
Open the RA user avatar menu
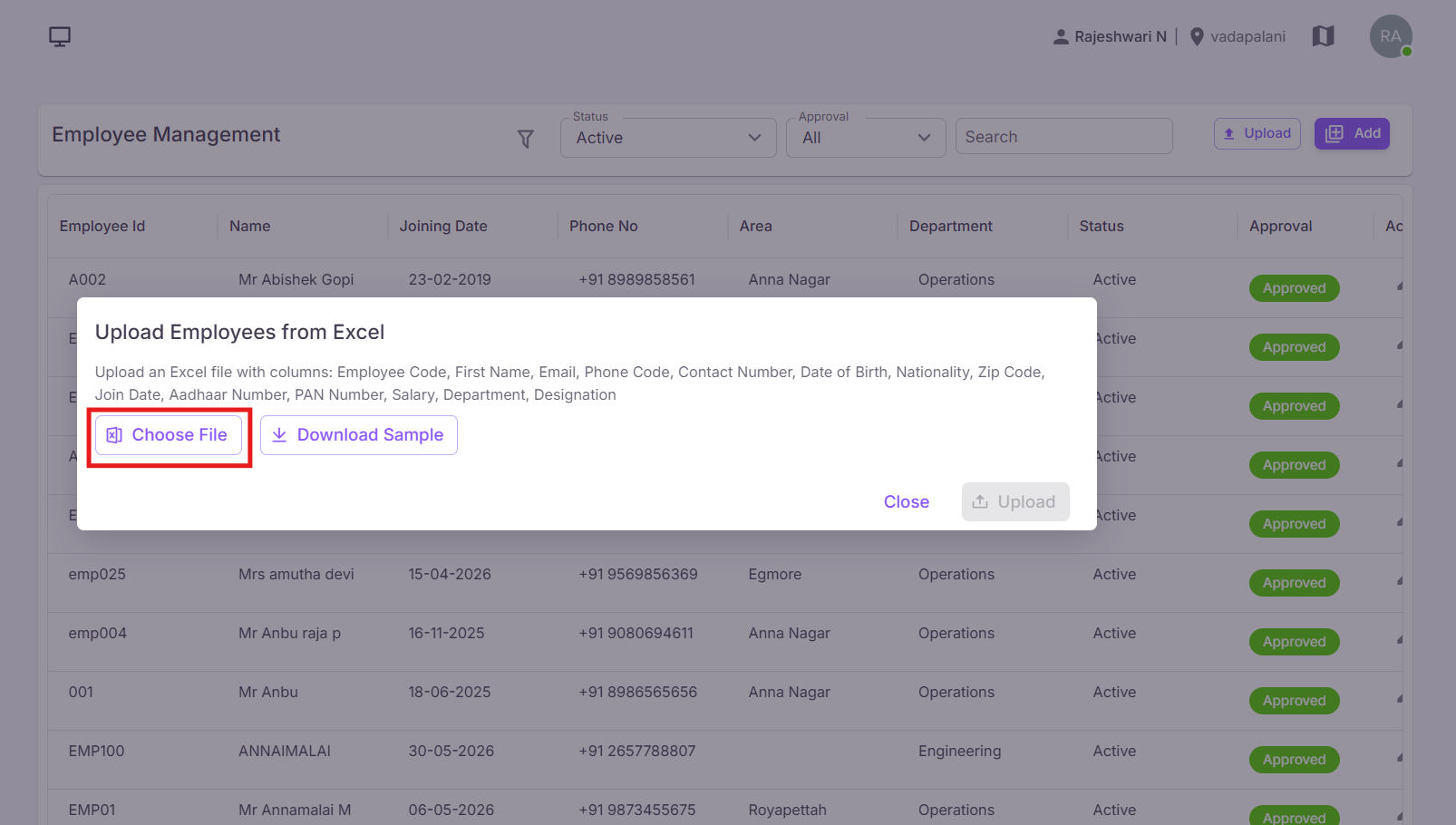coord(1391,36)
